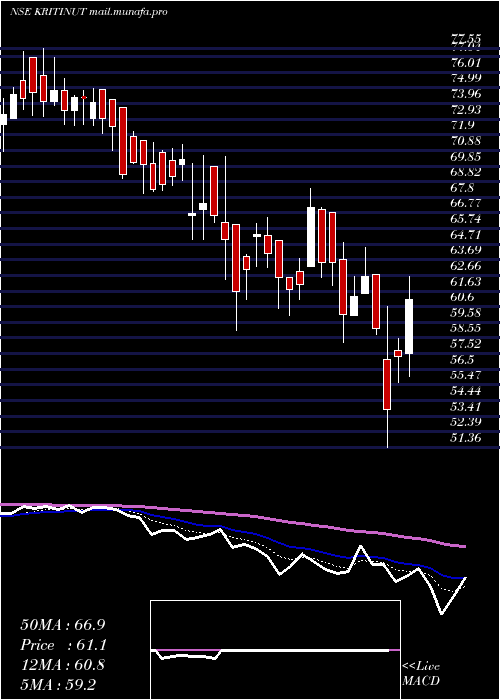Viewport: 500px width, 700px height.
Task: Click the 62.66 price axis label
Action: pos(466,266)
